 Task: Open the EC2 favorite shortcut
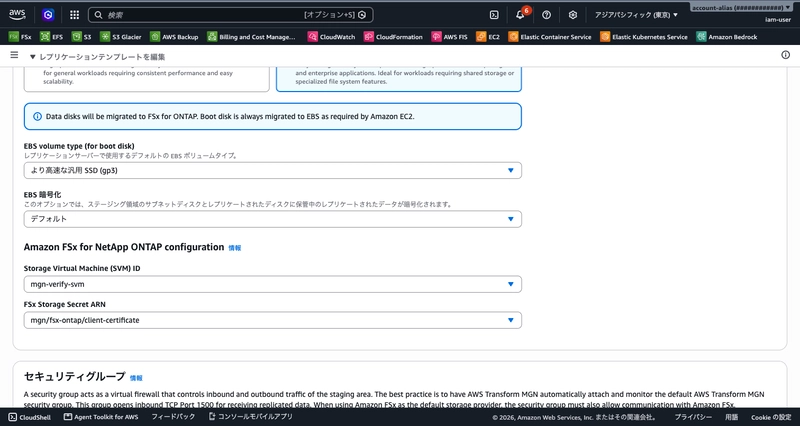[x=488, y=37]
